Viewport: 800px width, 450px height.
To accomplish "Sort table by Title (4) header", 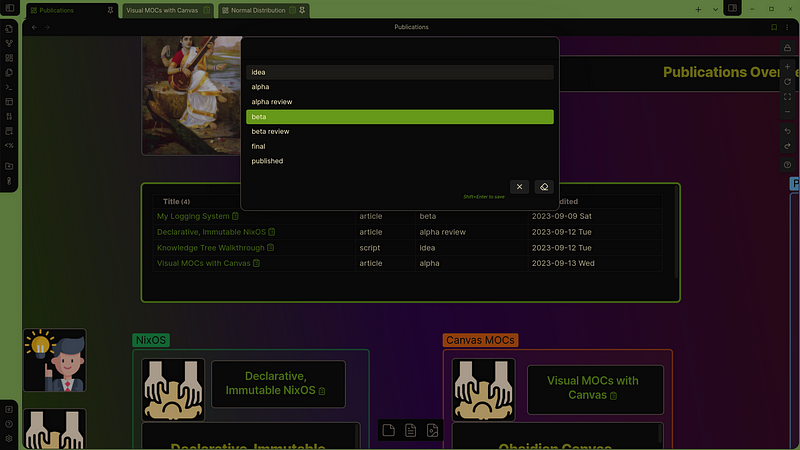I will tap(177, 202).
